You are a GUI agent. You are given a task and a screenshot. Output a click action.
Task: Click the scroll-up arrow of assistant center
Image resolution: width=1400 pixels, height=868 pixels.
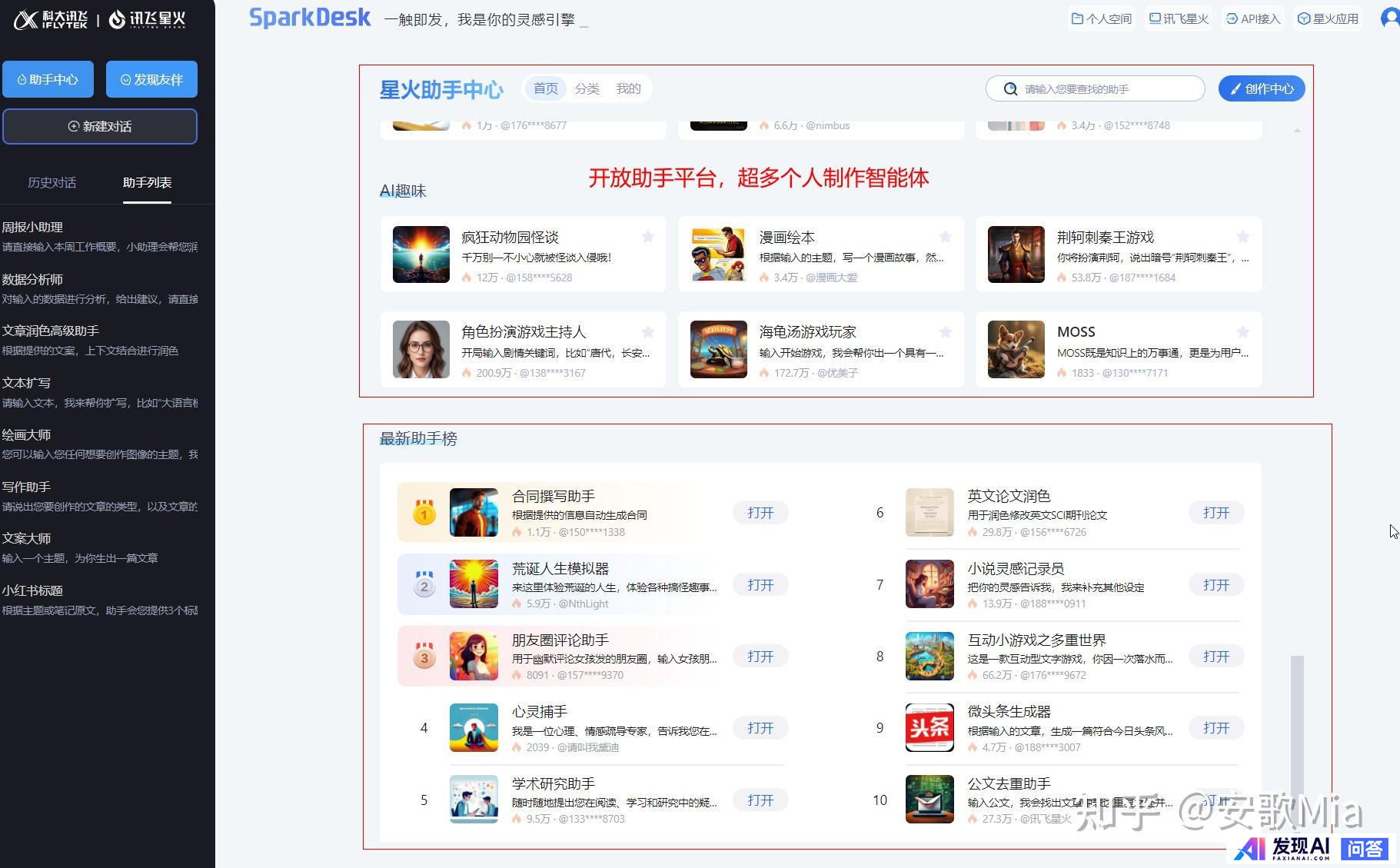pyautogui.click(x=1297, y=131)
